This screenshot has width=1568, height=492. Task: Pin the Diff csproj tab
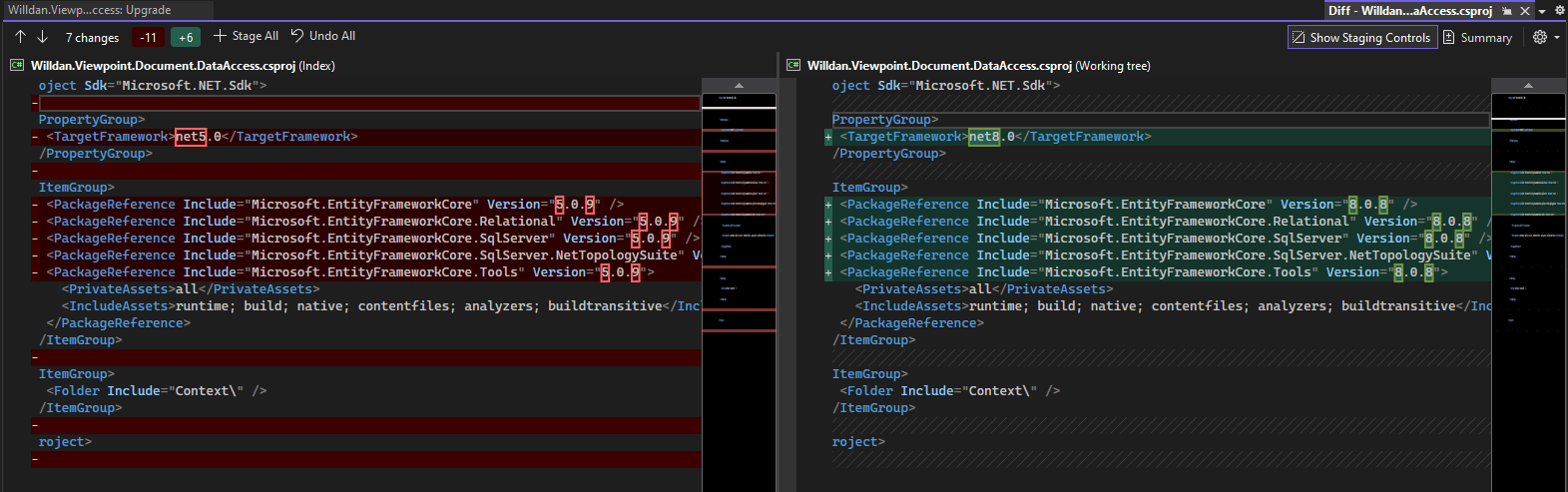point(1507,11)
